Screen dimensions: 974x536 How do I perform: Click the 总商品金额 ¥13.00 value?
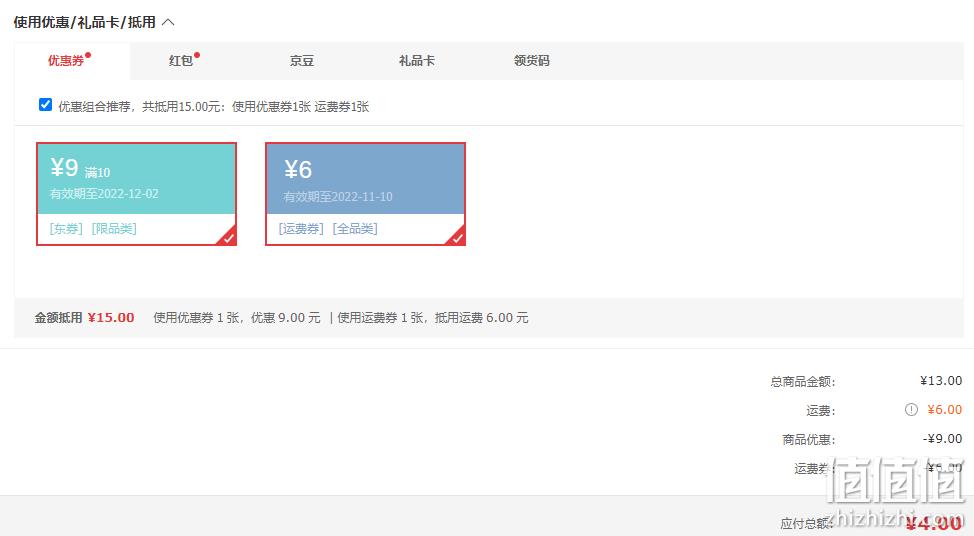[x=941, y=381]
